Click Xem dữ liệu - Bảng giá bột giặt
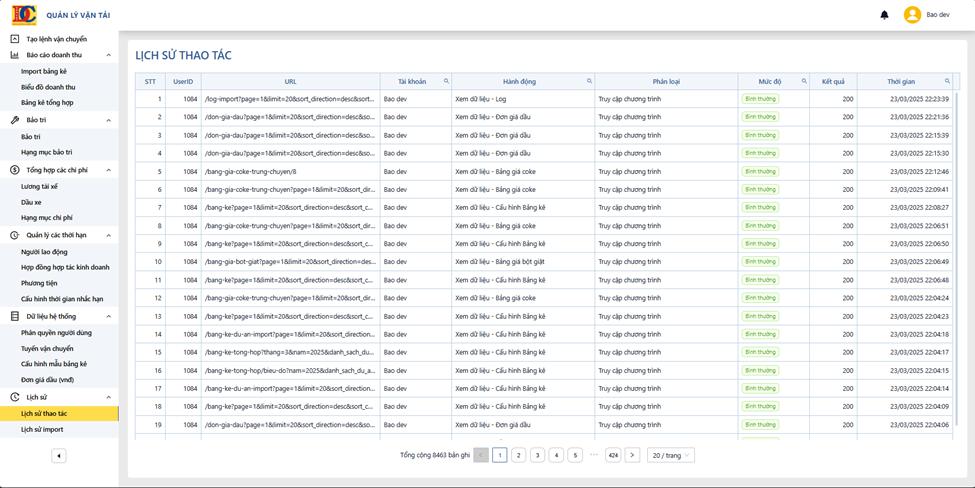 pos(499,262)
